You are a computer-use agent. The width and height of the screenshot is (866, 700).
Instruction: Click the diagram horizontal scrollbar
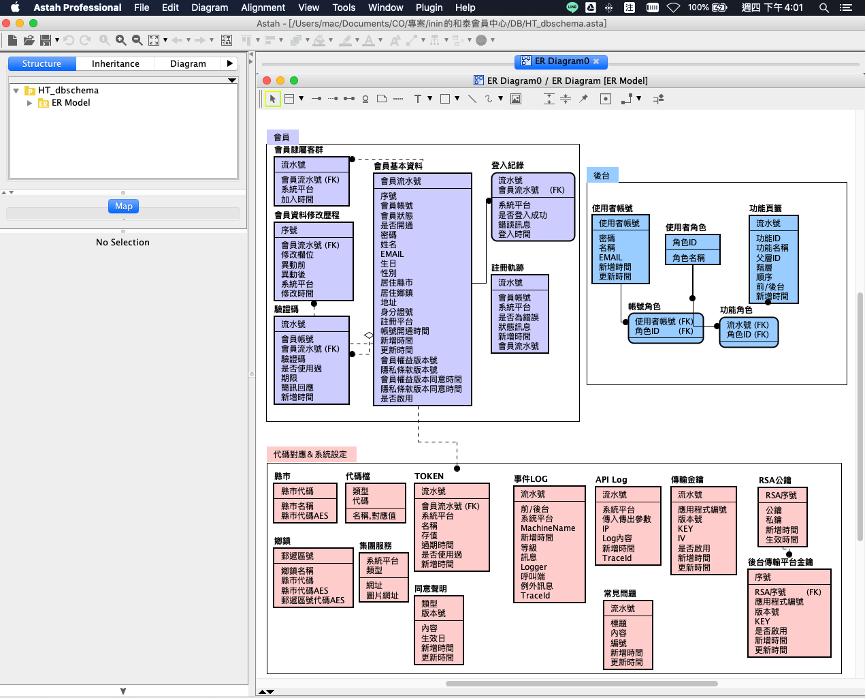(582, 684)
